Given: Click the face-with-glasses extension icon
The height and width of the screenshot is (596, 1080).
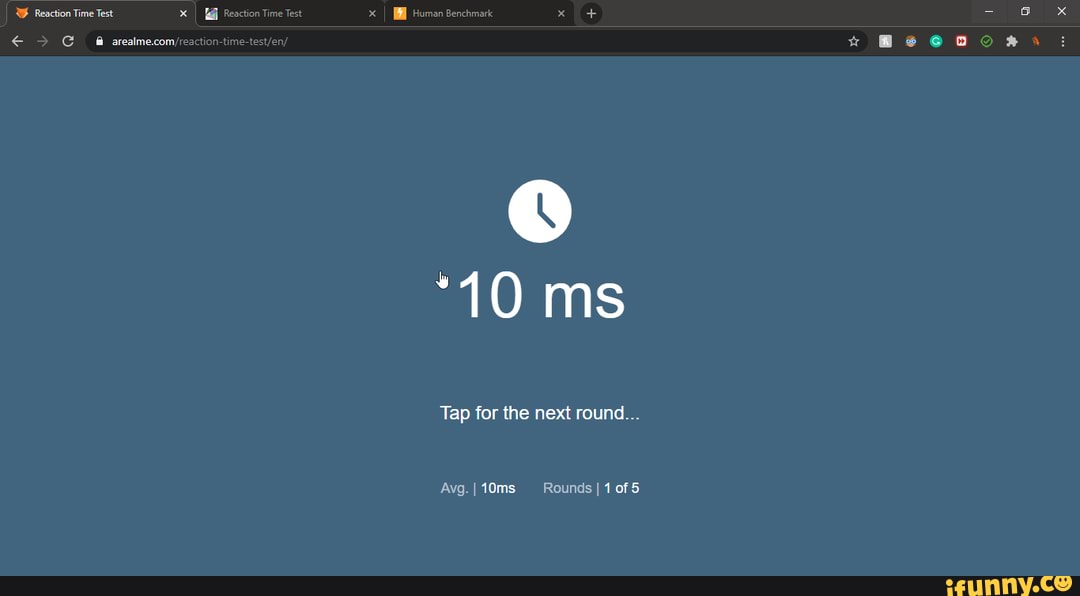Looking at the screenshot, I should coord(911,41).
